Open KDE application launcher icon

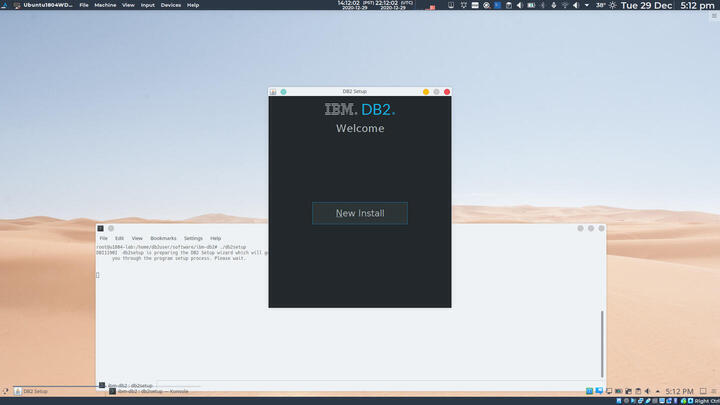click(x=5, y=391)
